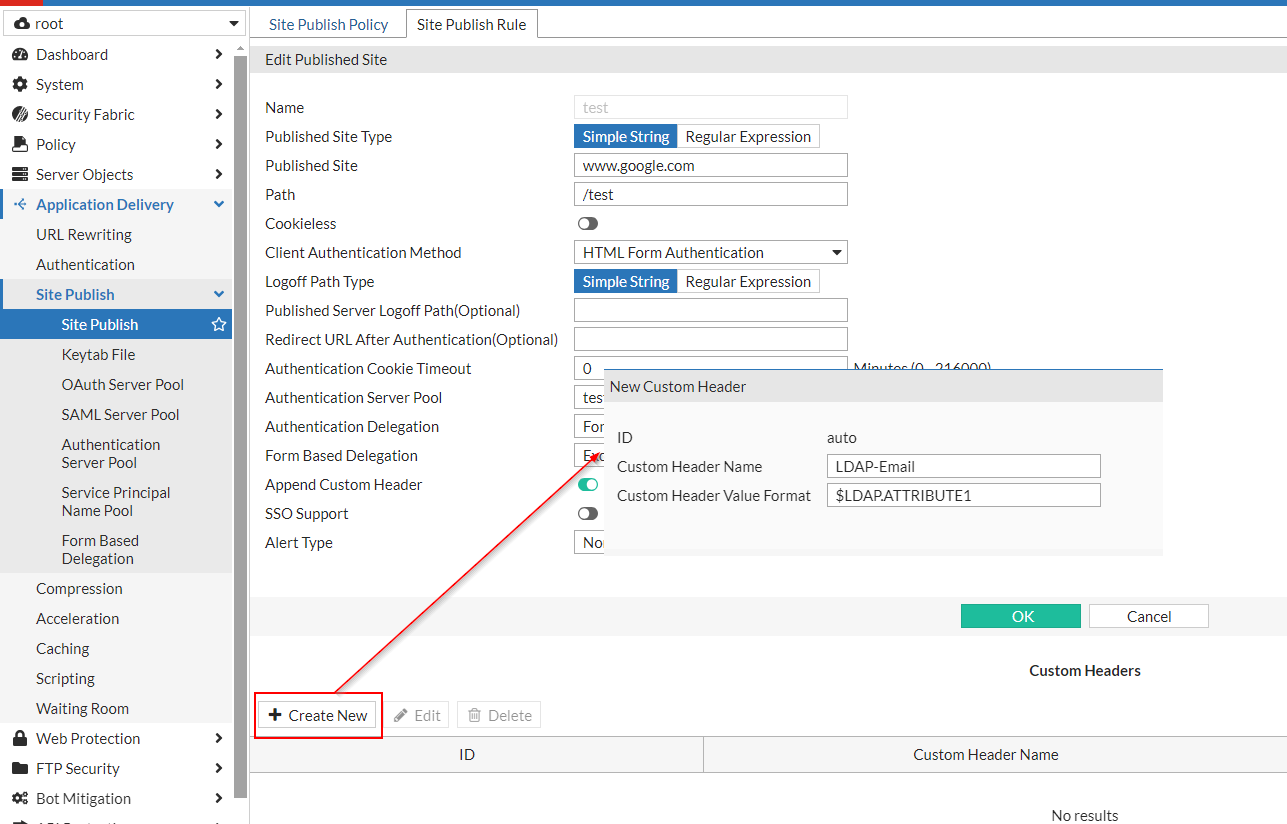Open the root VDOM selector dropdown
Screen dimensions: 1287x824
click(123, 23)
